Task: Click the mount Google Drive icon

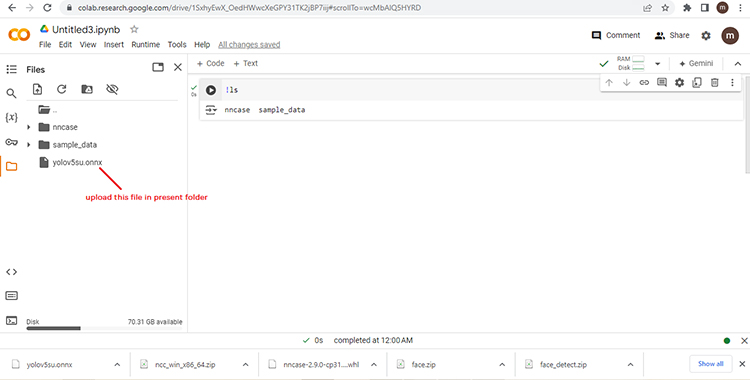Action: [x=87, y=89]
